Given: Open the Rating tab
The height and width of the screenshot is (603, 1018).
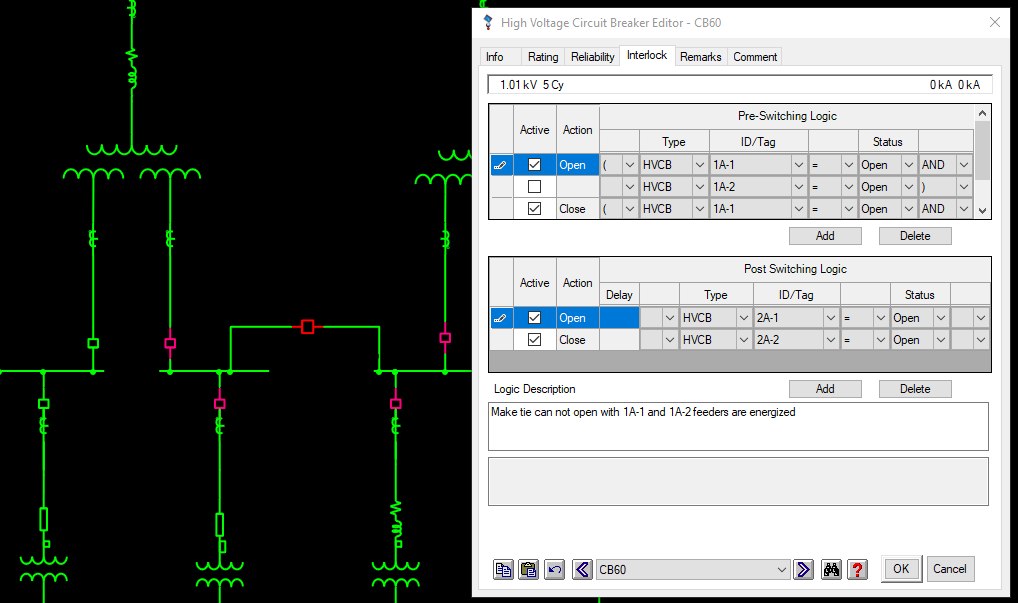Looking at the screenshot, I should point(542,57).
